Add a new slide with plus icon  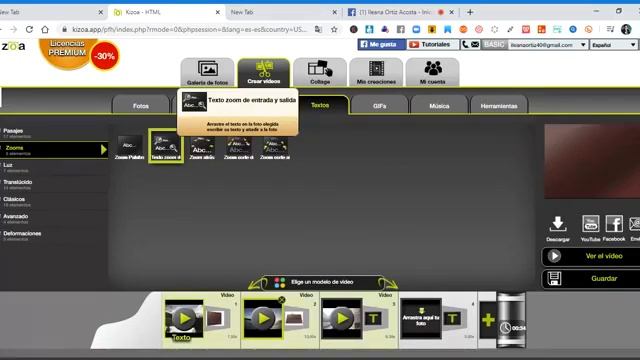coord(488,320)
